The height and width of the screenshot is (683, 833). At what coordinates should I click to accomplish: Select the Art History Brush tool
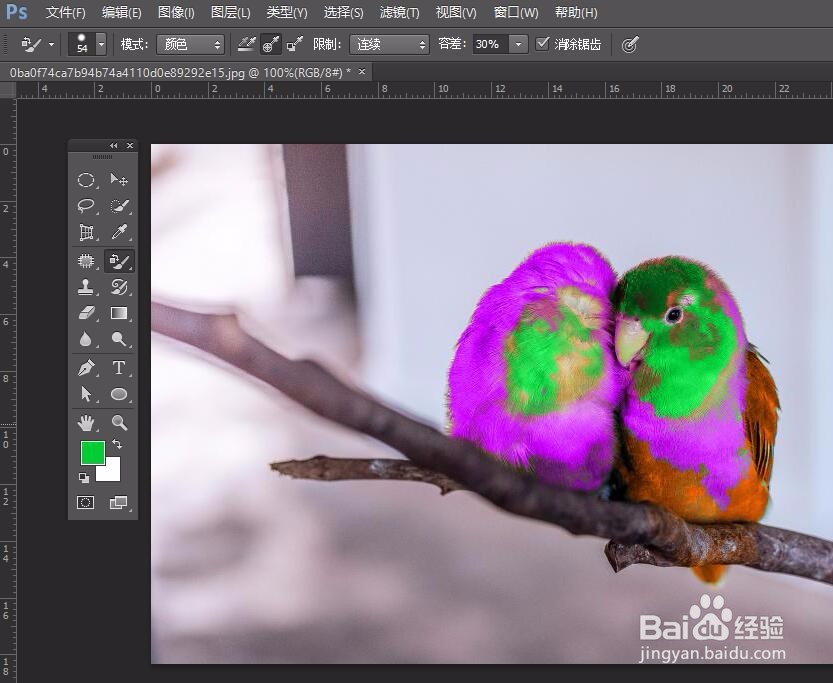click(119, 287)
